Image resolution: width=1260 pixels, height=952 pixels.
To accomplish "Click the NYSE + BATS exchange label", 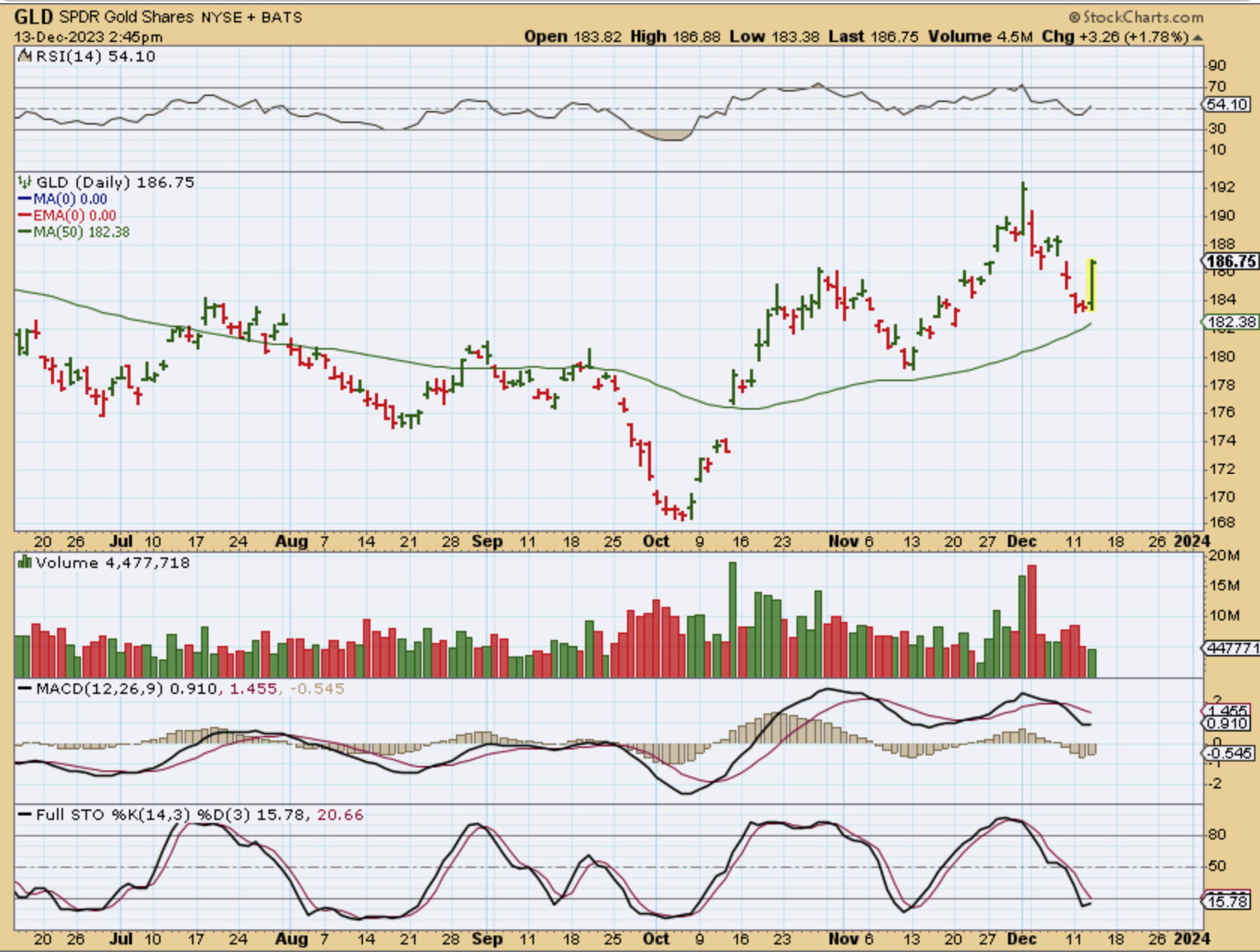I will 251,17.
